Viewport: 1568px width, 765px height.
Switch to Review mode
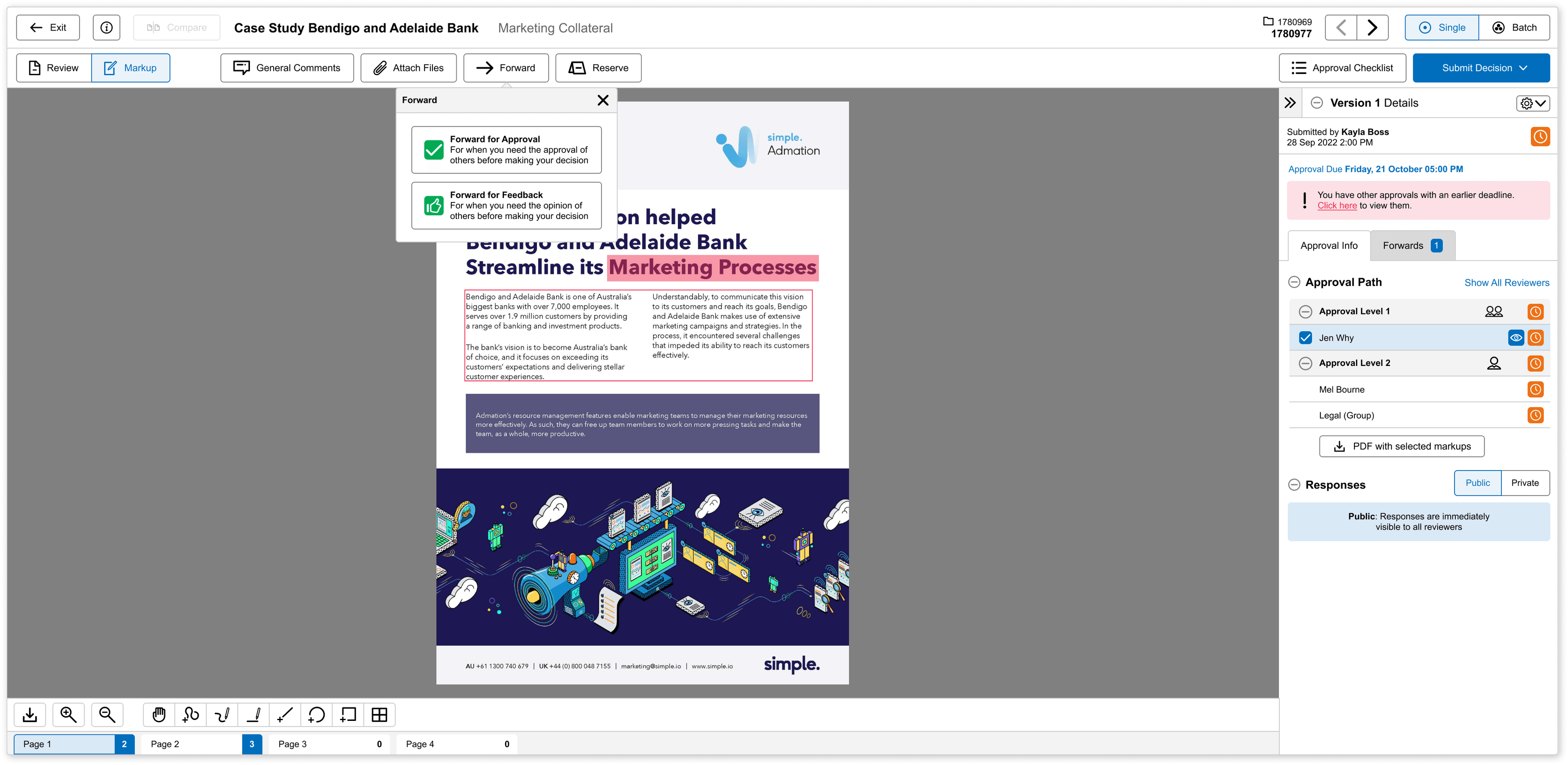(53, 68)
